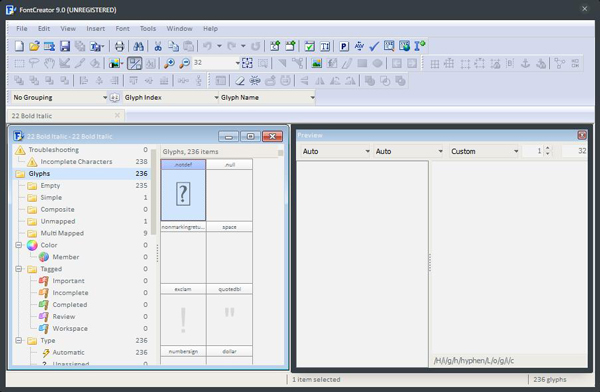Select the exclam glyph cell
This screenshot has height=392, width=600.
183,315
